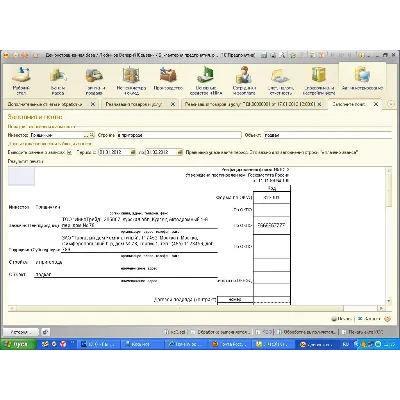Go back with the title bar back arrow
The height and width of the screenshot is (400, 400).
(x=16, y=56)
